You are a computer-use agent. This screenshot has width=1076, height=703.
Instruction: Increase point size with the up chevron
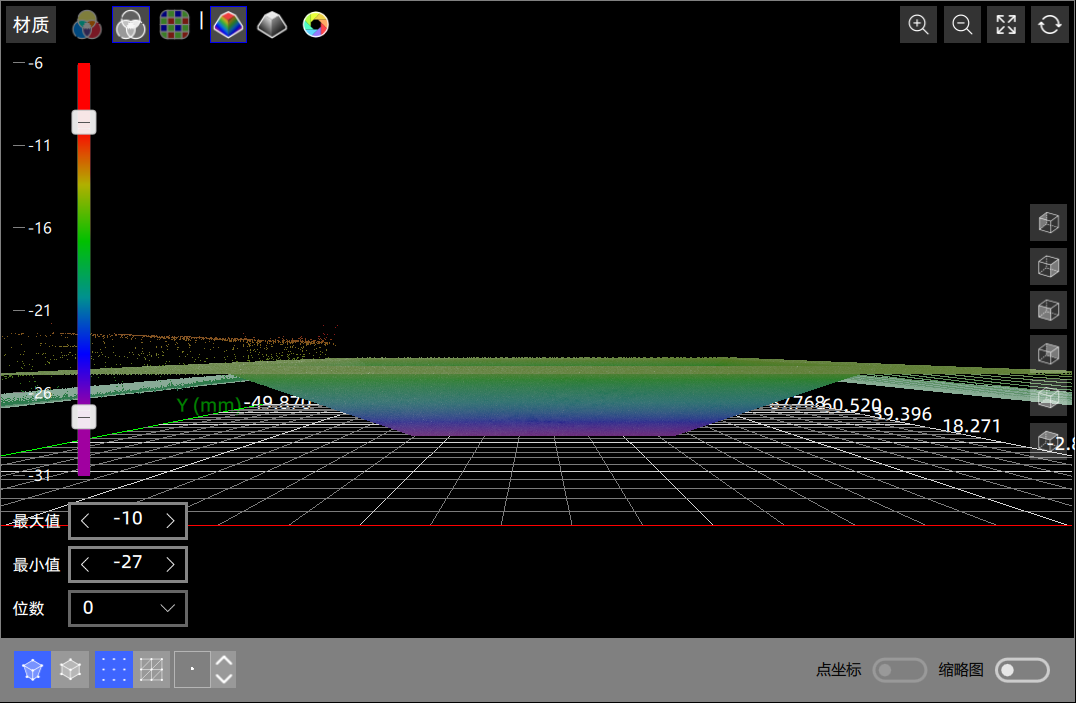click(225, 661)
